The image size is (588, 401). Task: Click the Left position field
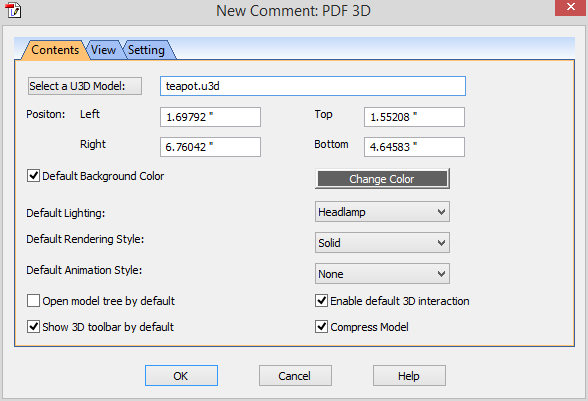pos(210,117)
